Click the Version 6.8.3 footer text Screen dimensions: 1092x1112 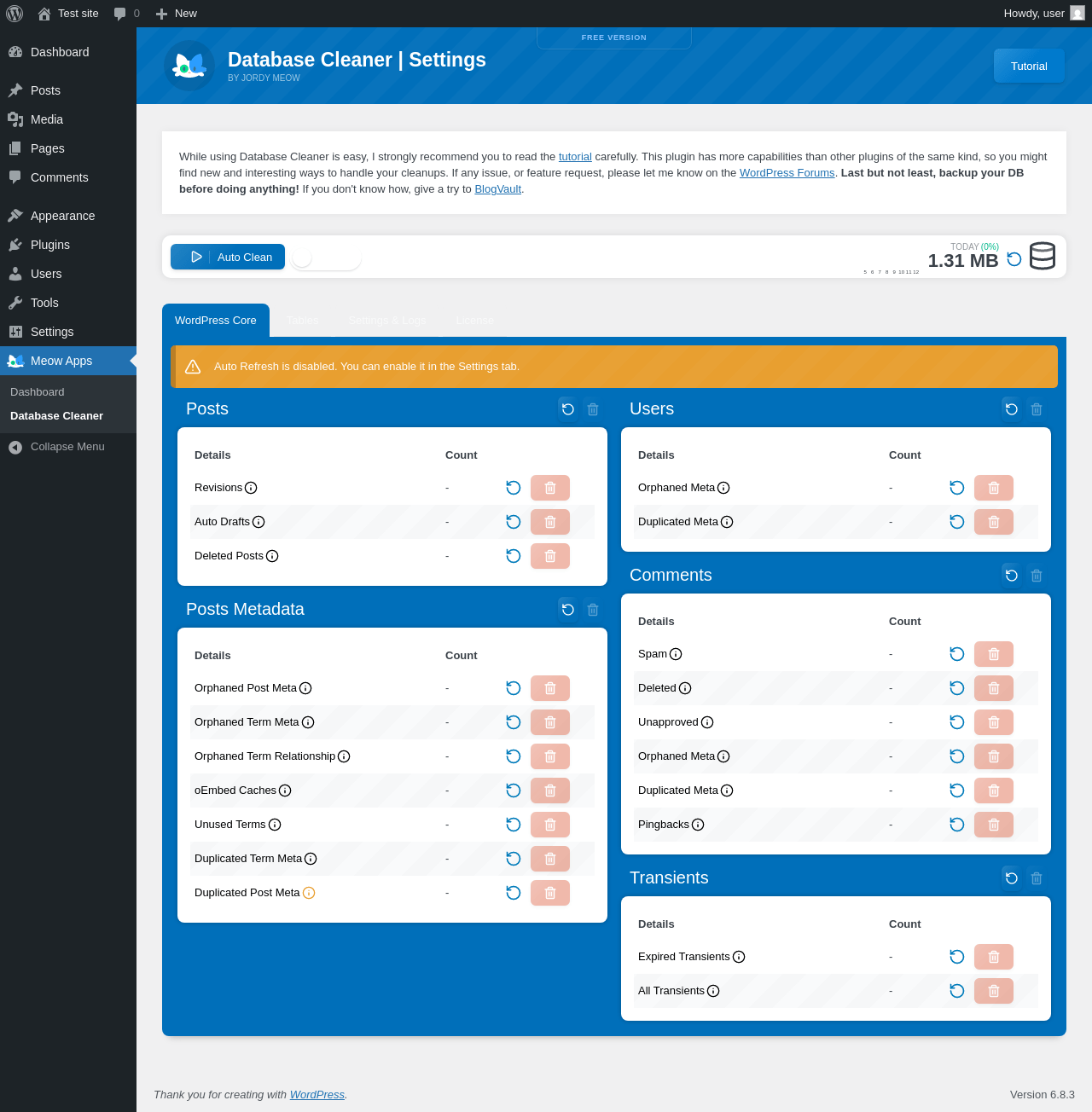tap(1043, 1095)
